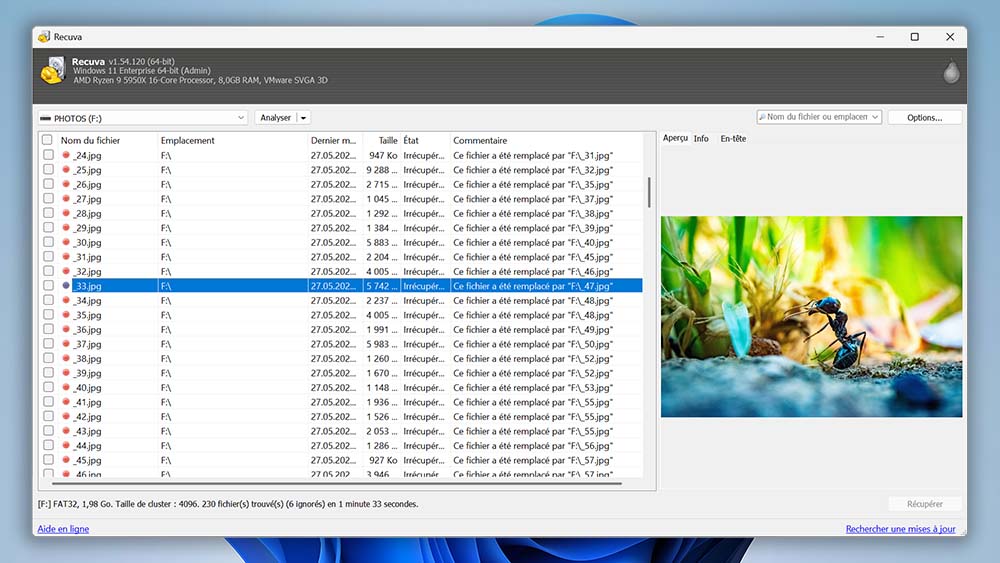Image resolution: width=1000 pixels, height=563 pixels.
Task: Switch to the En-tête tab
Action: coord(733,138)
